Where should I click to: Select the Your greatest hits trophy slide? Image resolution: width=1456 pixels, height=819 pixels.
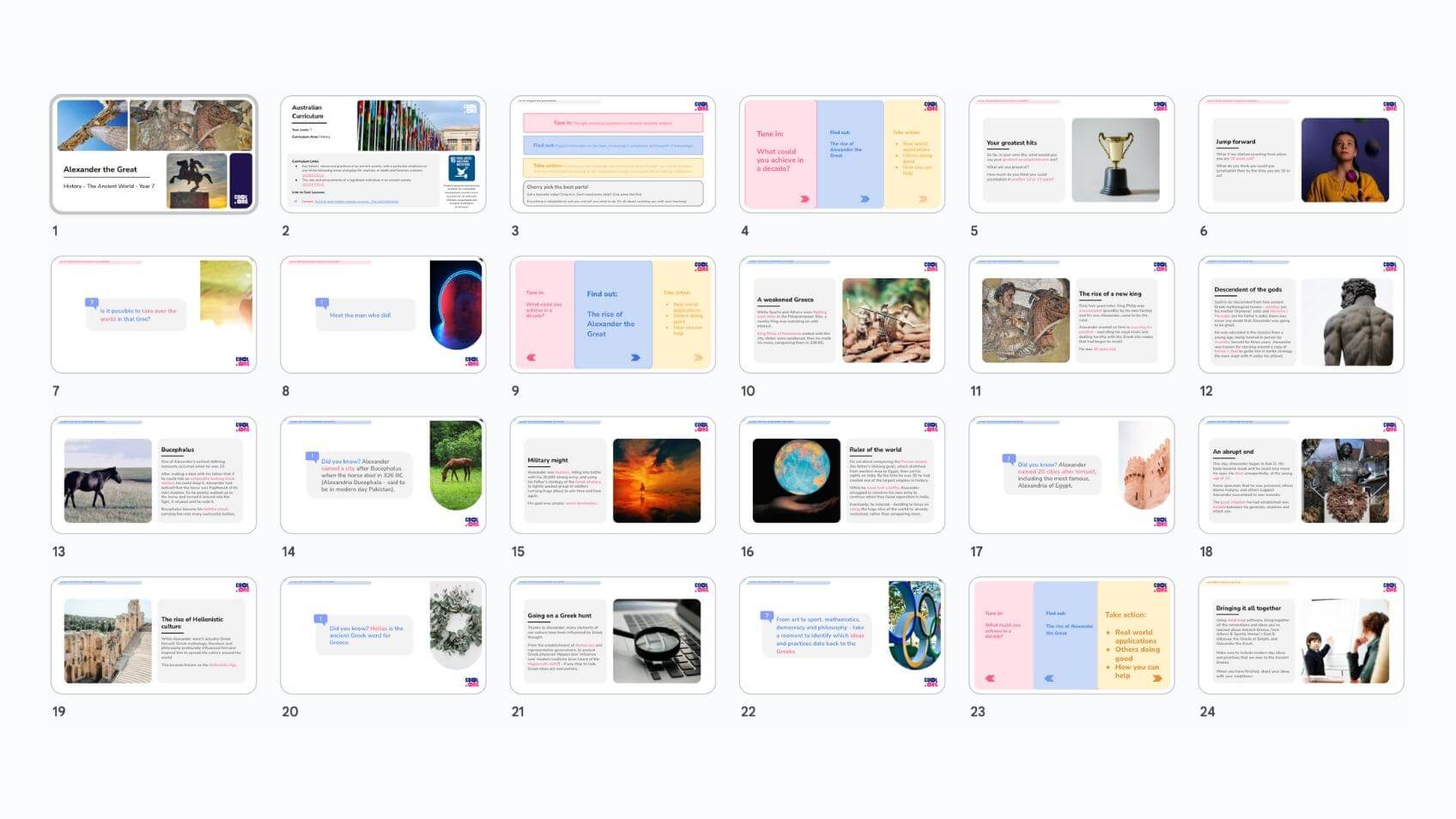pos(1071,155)
